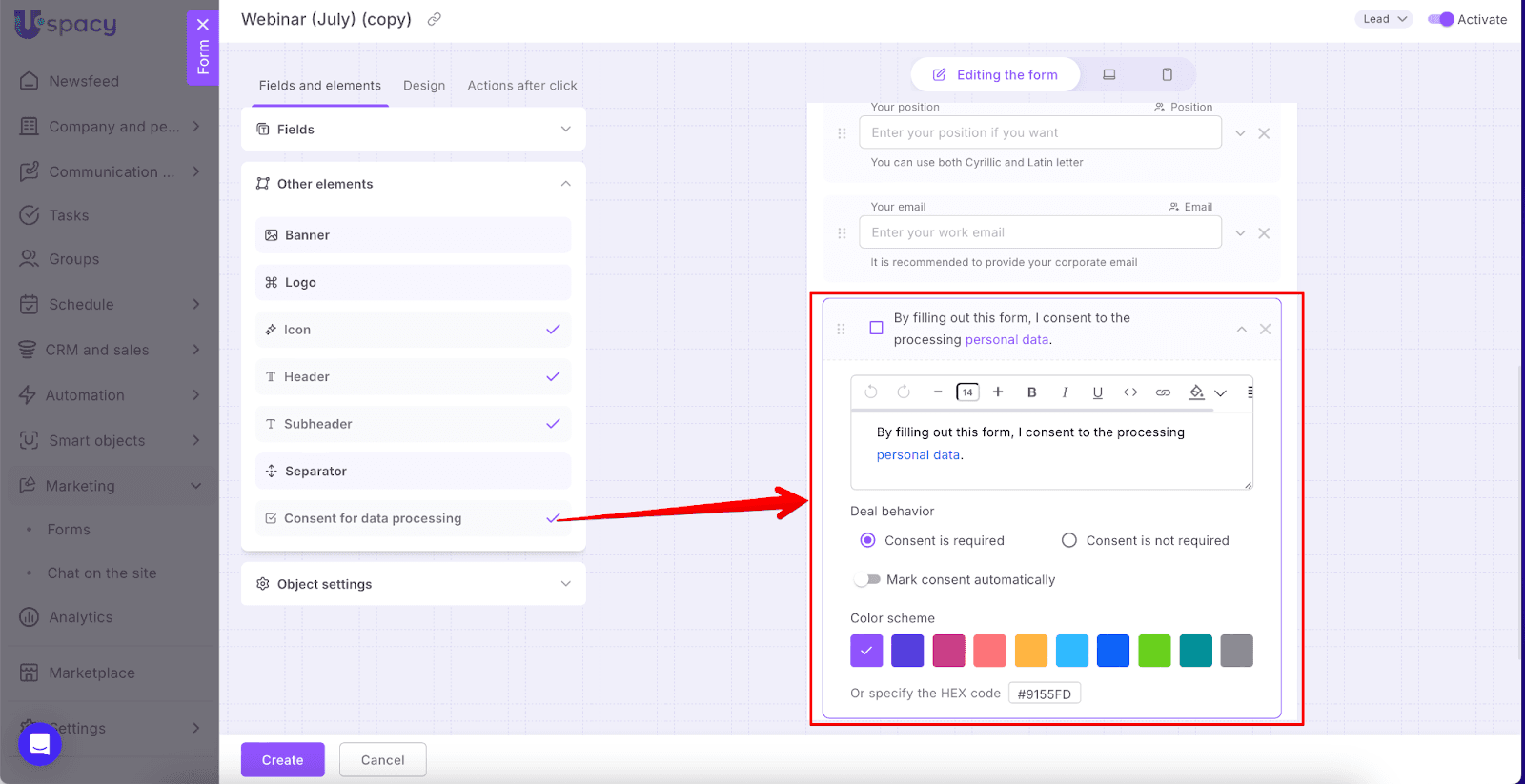The height and width of the screenshot is (784, 1525).
Task: Expand the Fields section
Action: tap(413, 130)
